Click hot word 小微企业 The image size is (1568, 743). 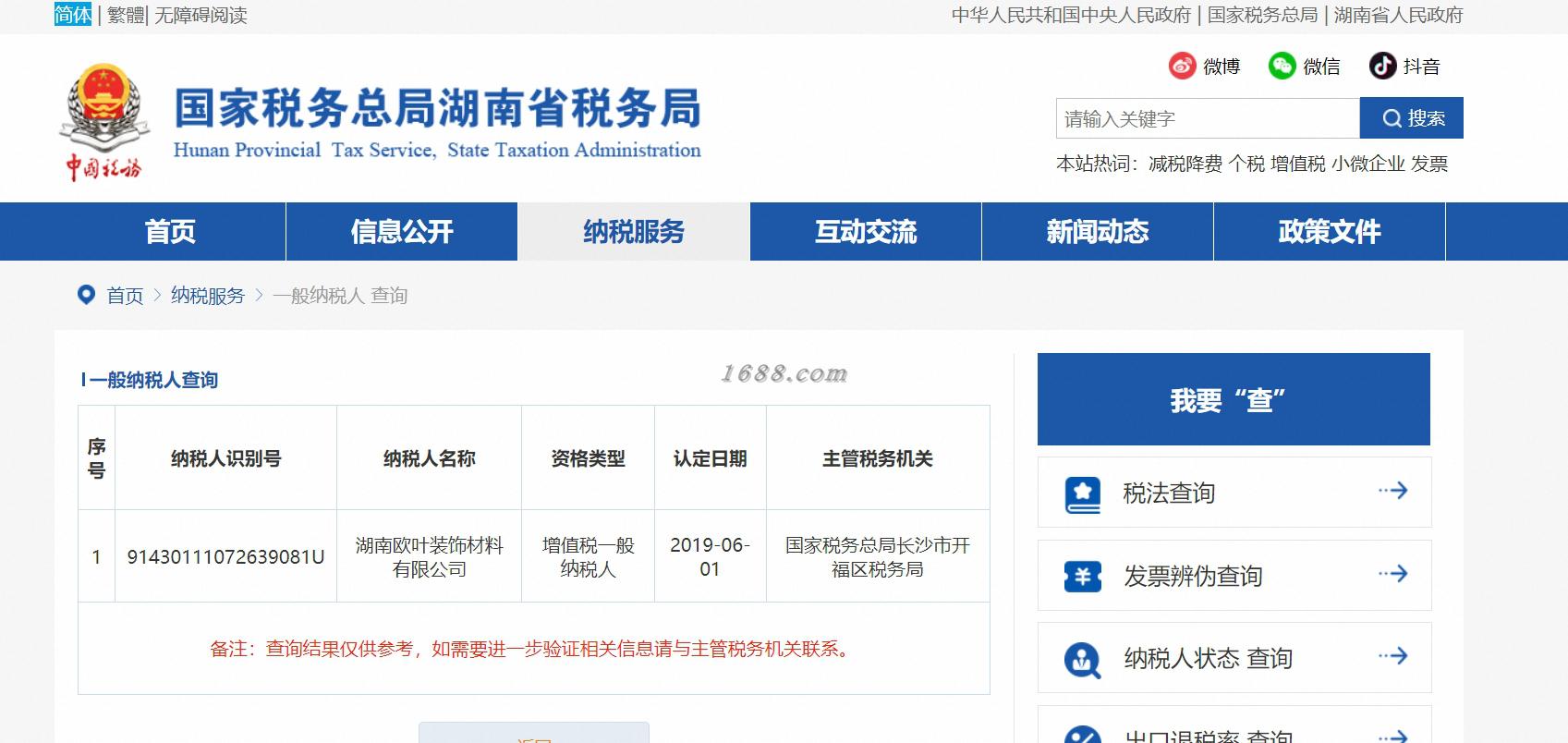coord(1367,164)
